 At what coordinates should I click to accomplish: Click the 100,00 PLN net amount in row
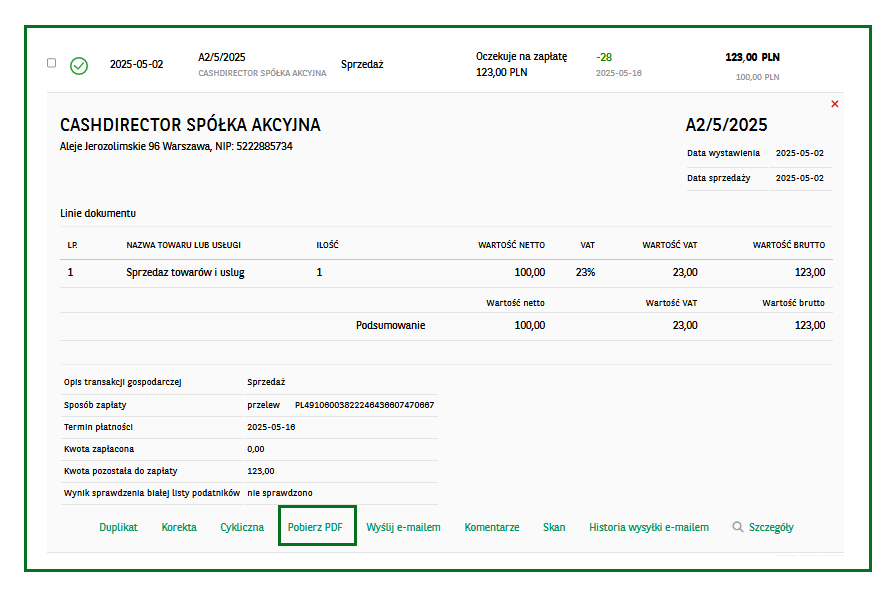[x=757, y=77]
